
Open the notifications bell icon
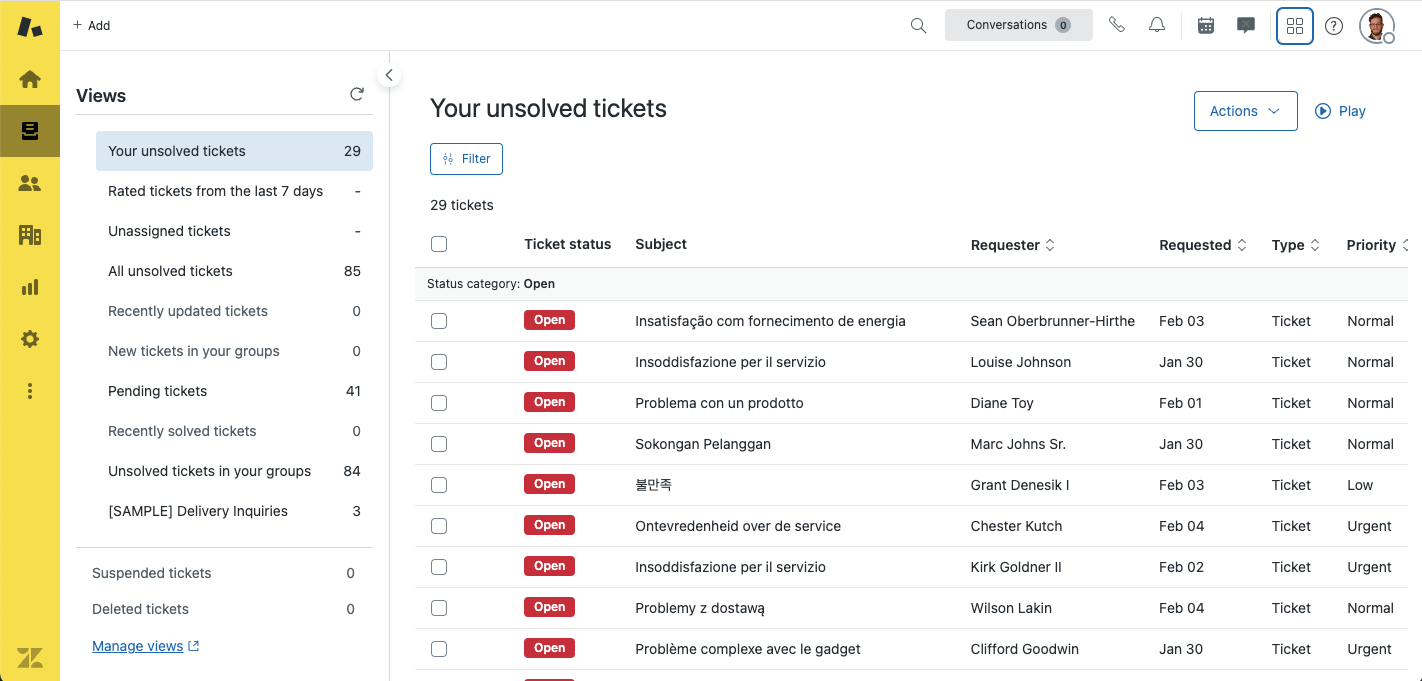(x=1157, y=26)
